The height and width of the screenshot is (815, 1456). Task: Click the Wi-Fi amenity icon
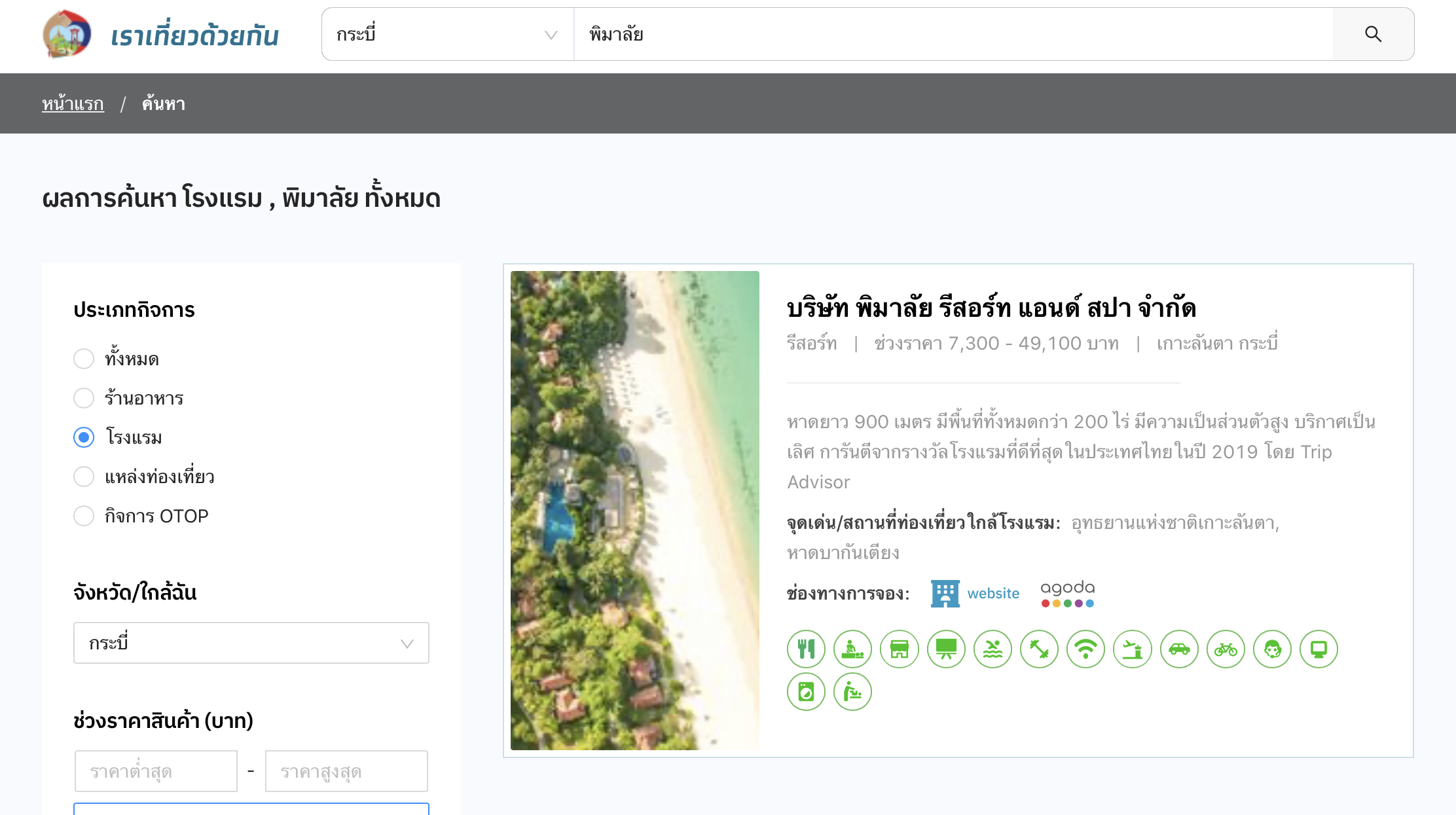coord(1085,649)
